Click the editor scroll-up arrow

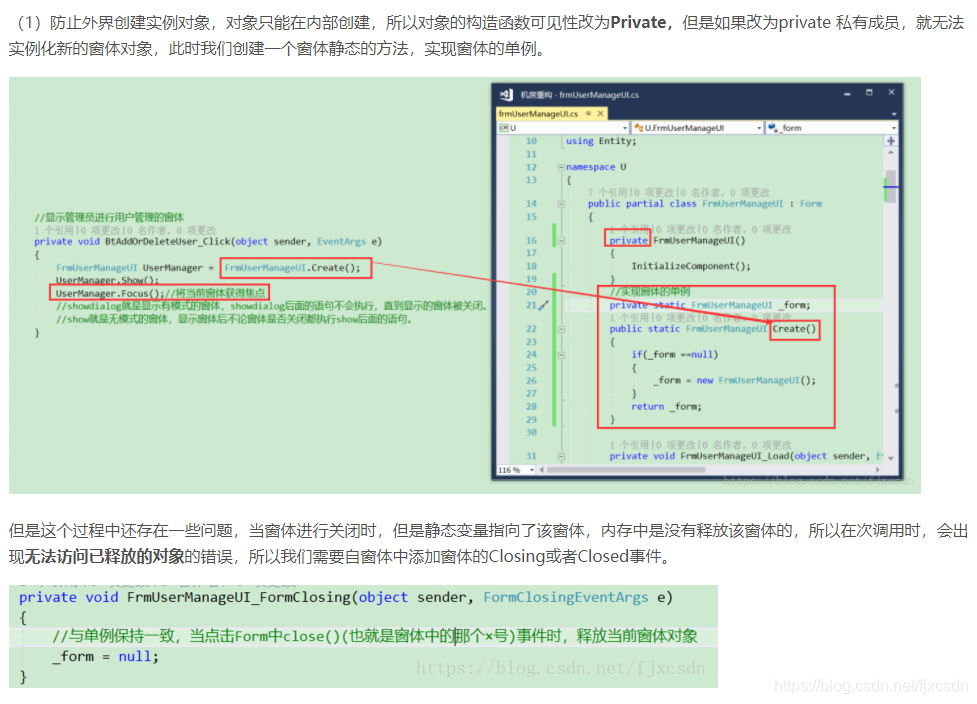[891, 152]
